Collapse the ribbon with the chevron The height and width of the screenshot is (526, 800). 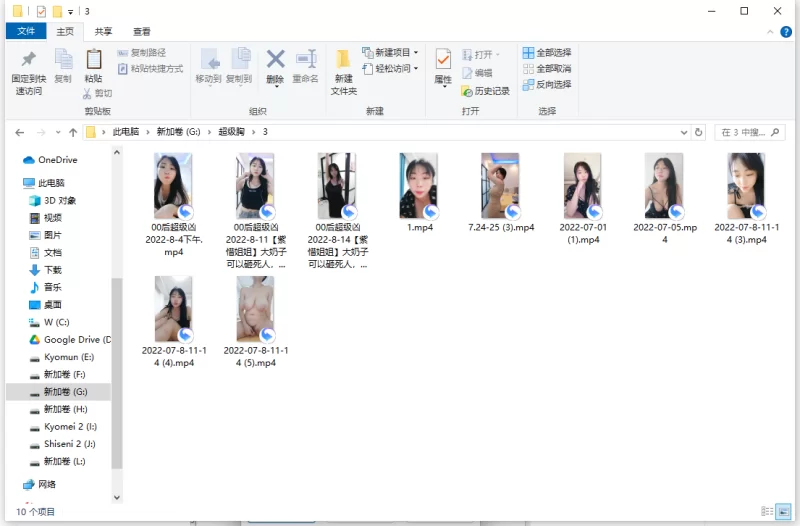point(770,32)
